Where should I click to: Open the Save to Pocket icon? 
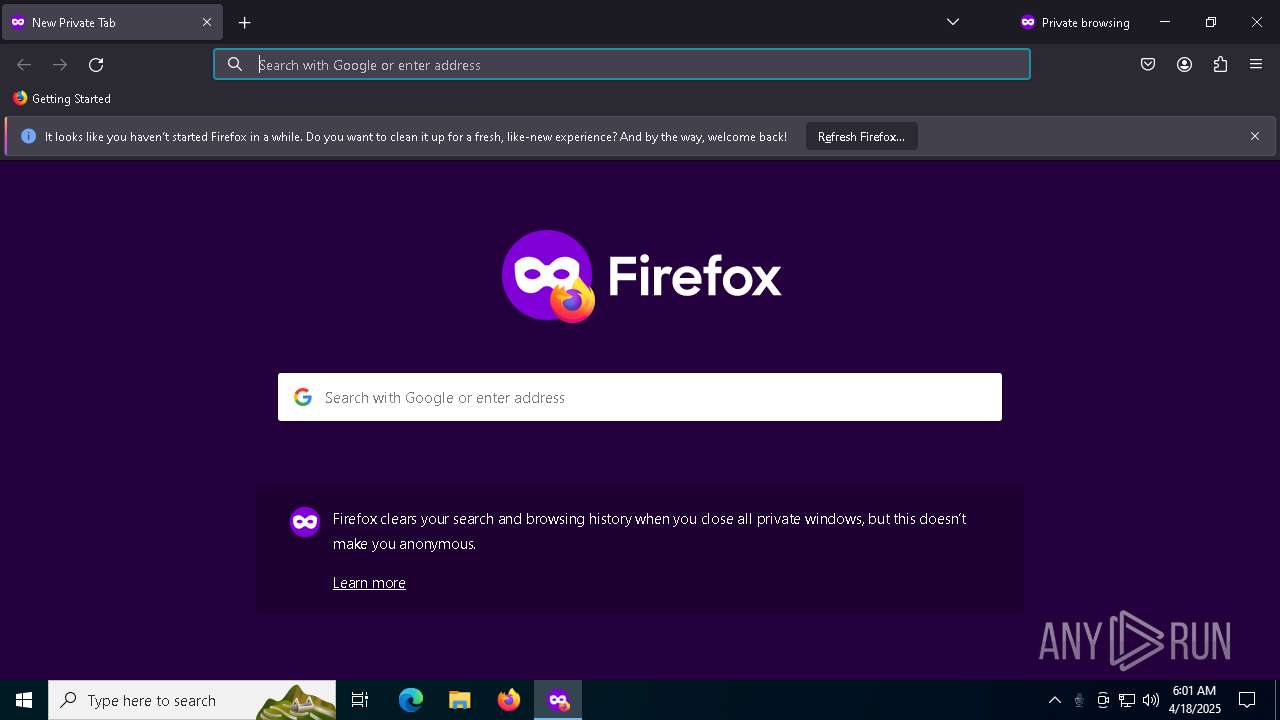[1148, 65]
